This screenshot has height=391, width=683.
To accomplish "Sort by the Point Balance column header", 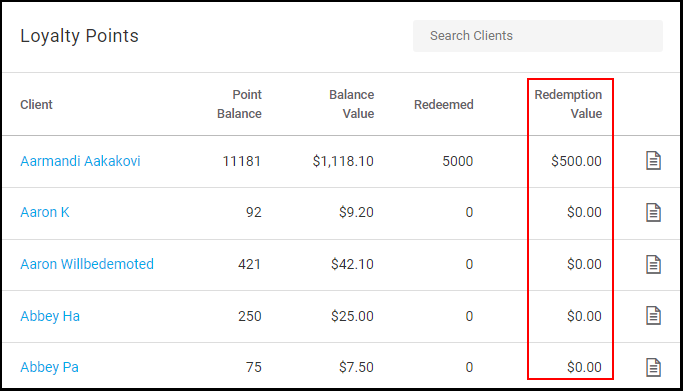I will click(239, 104).
